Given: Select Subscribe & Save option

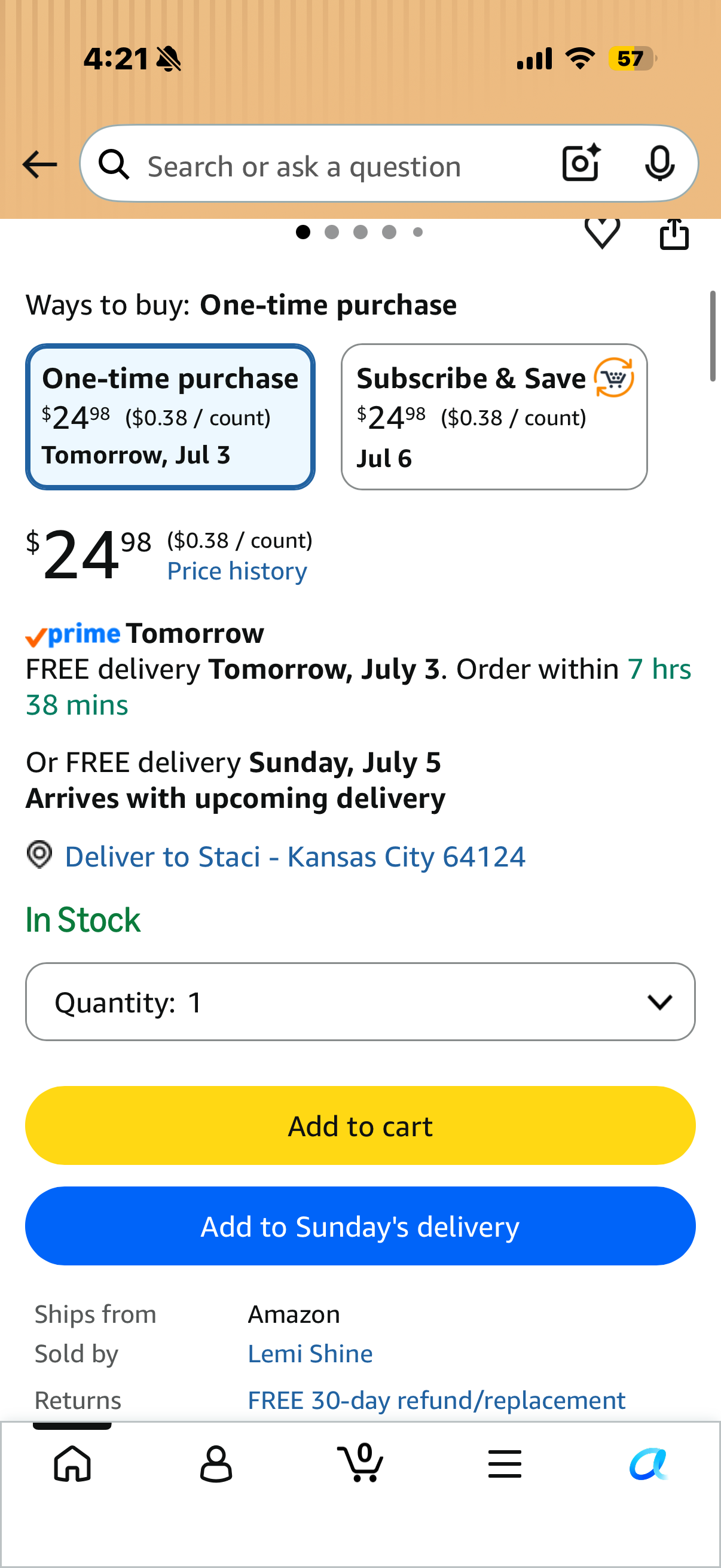Looking at the screenshot, I should (x=494, y=417).
